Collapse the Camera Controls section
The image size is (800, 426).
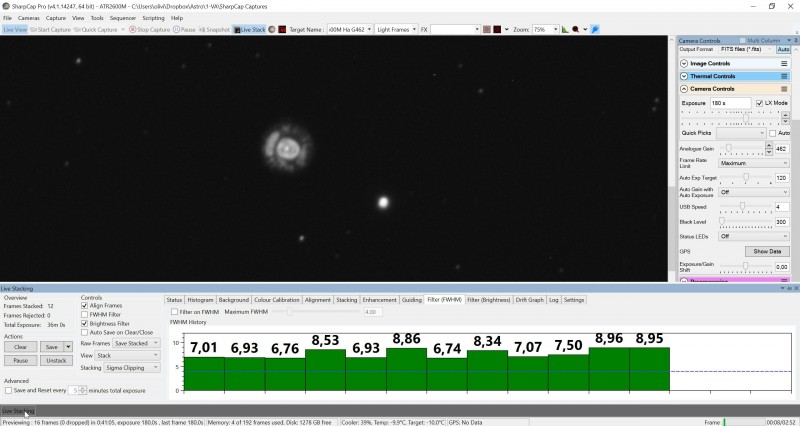pos(684,89)
